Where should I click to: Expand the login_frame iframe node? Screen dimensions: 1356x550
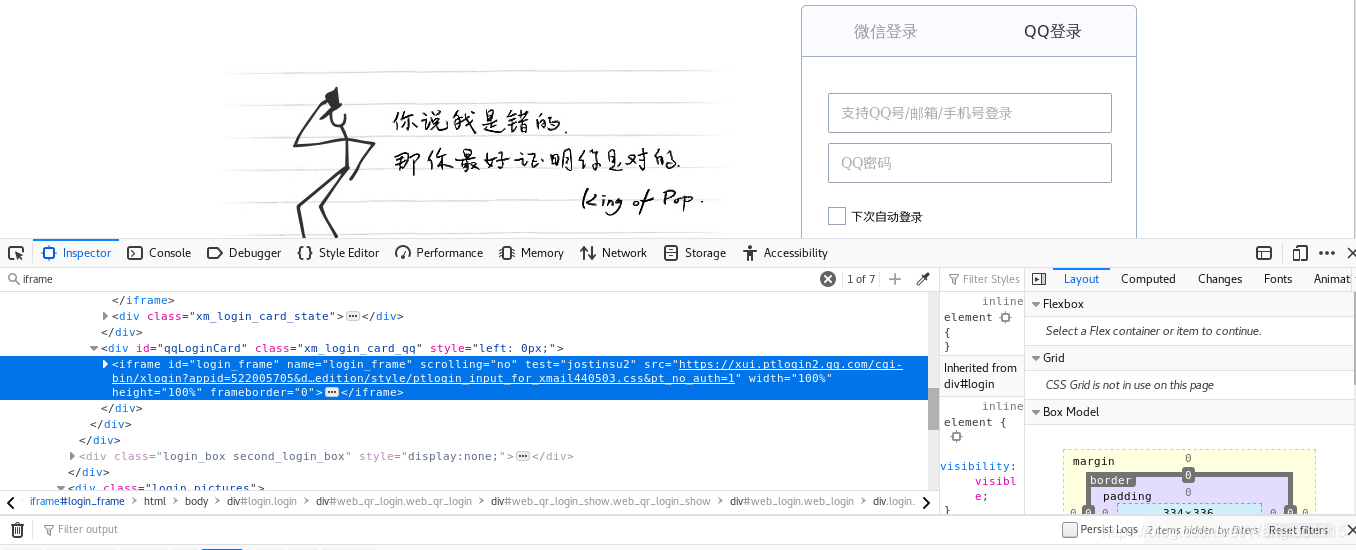click(106, 364)
